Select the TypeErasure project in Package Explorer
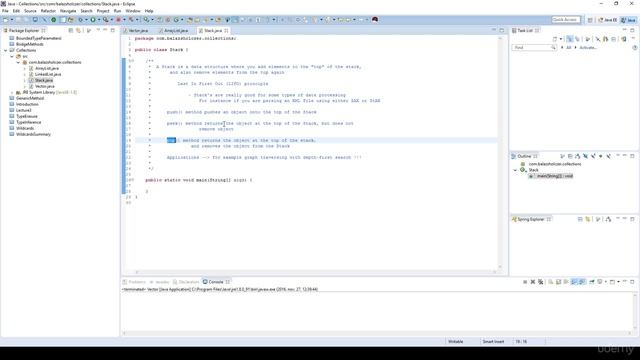 pyautogui.click(x=27, y=116)
